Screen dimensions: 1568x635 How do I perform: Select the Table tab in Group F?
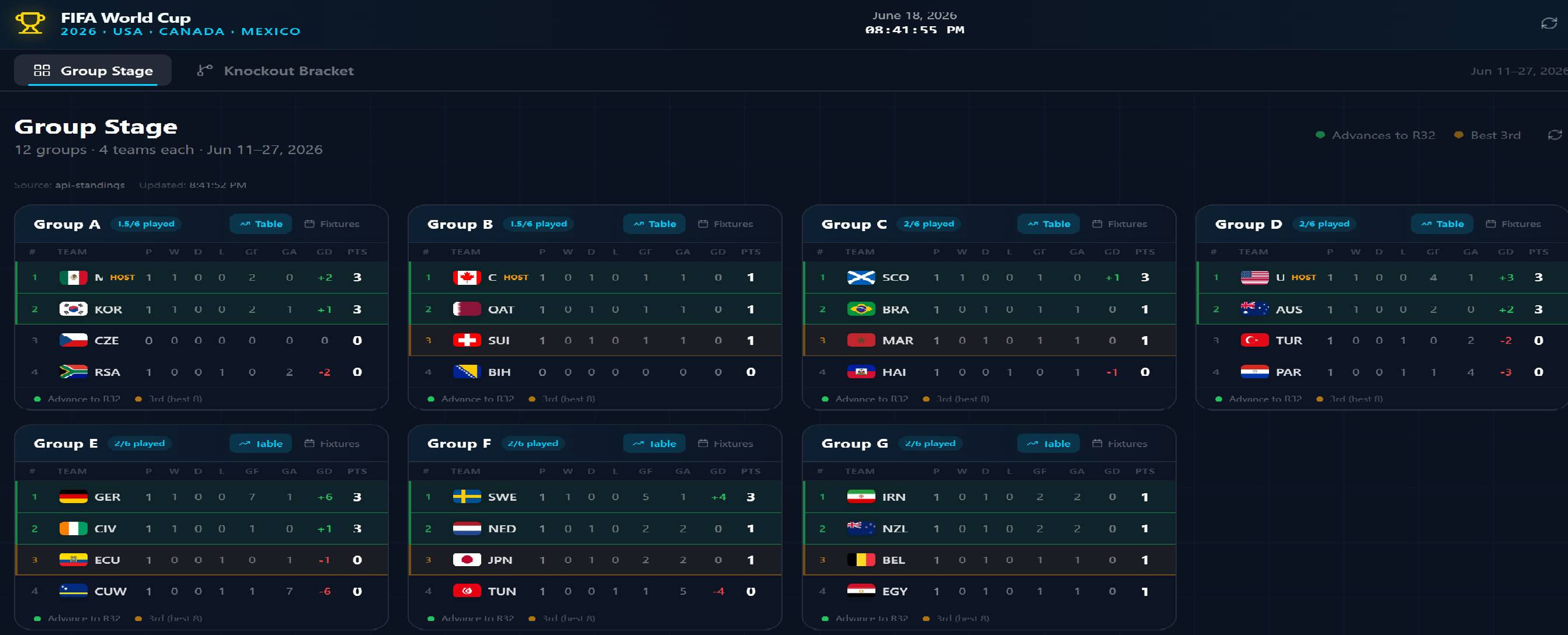tap(654, 444)
